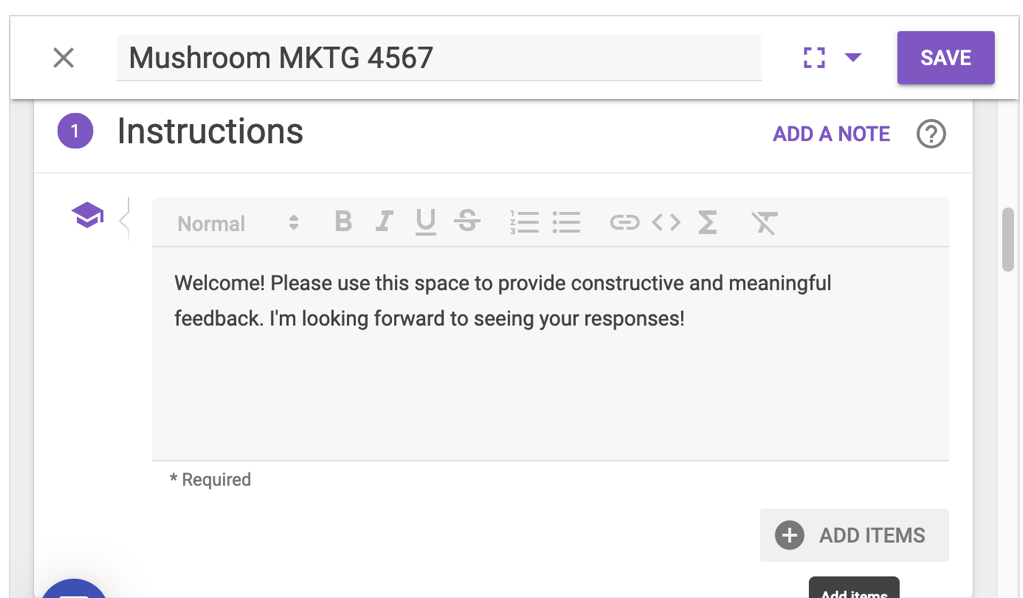The height and width of the screenshot is (598, 1023).
Task: Insert a bulleted list
Action: click(566, 222)
